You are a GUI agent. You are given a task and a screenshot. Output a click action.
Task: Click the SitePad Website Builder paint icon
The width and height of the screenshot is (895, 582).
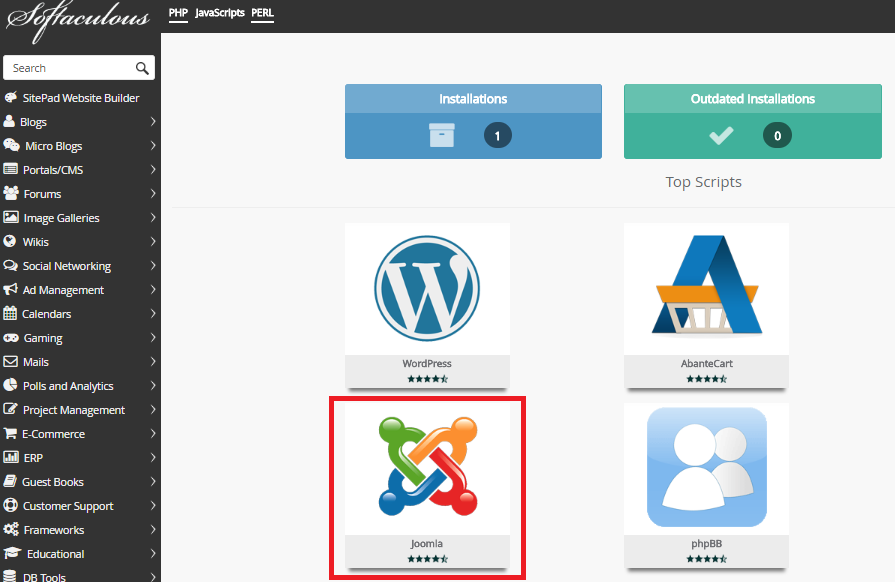(x=10, y=97)
